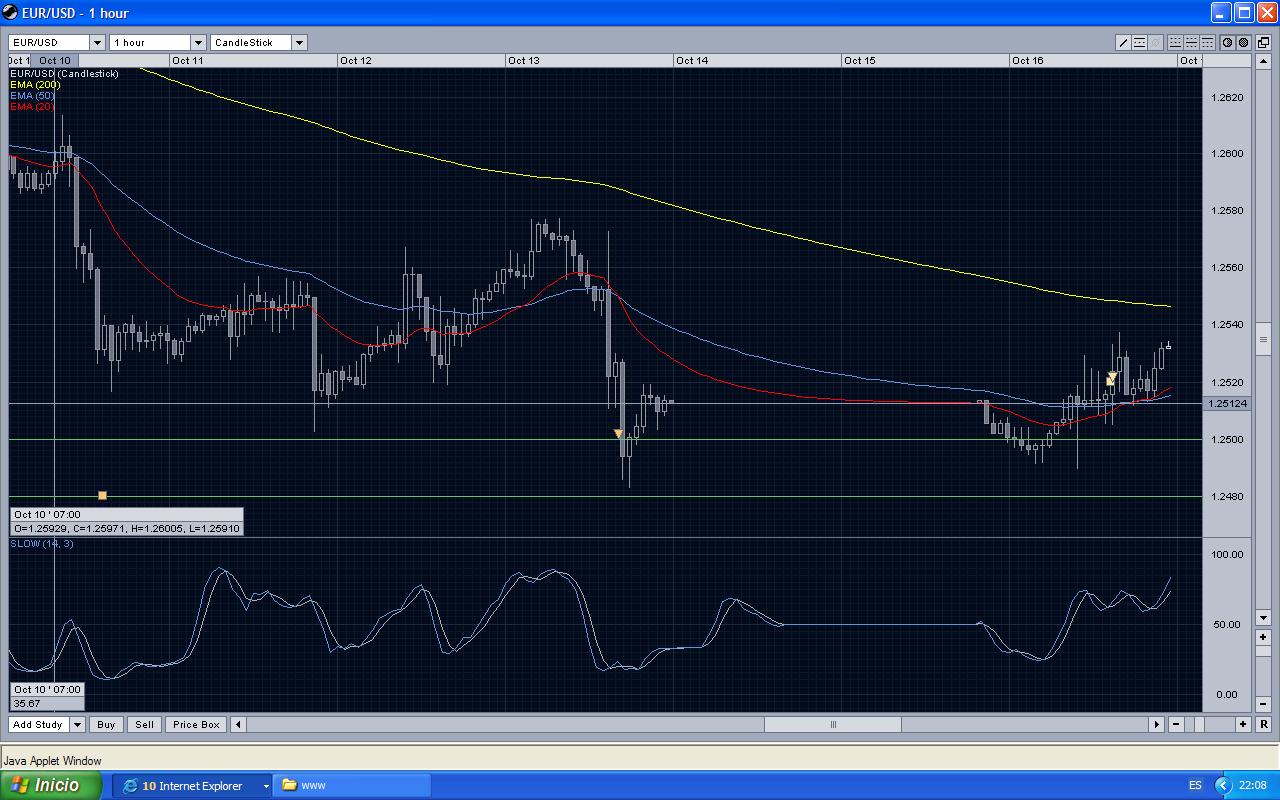Click the Sell button

pyautogui.click(x=145, y=724)
